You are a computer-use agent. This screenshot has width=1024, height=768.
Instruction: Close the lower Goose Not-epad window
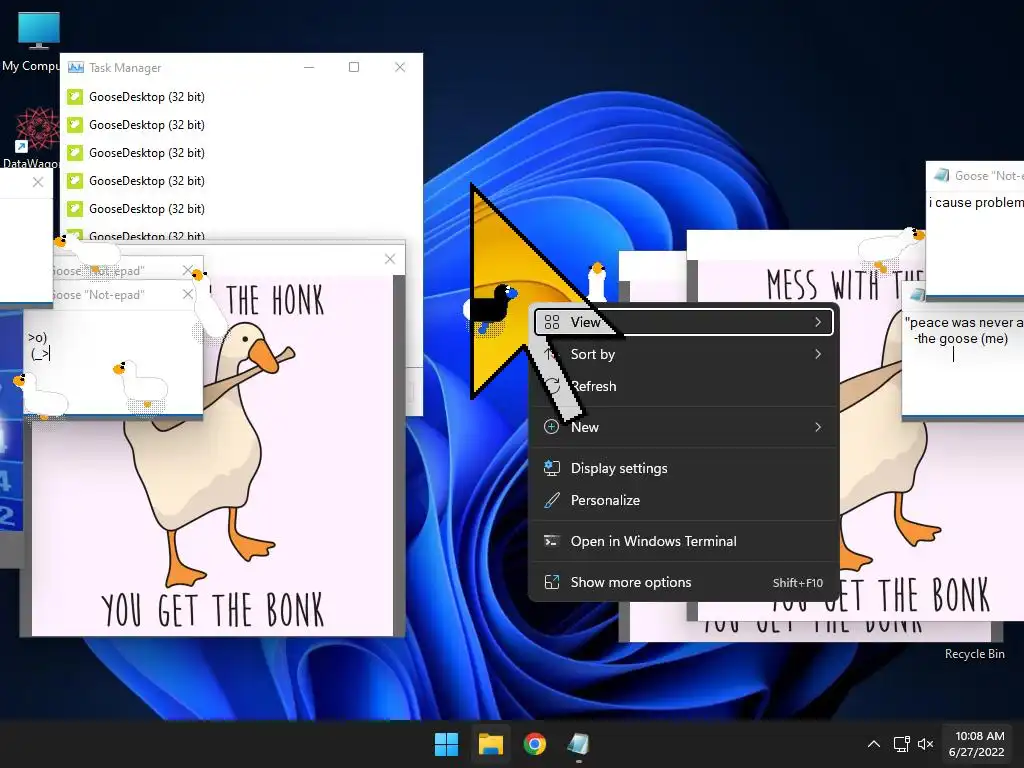coord(187,295)
